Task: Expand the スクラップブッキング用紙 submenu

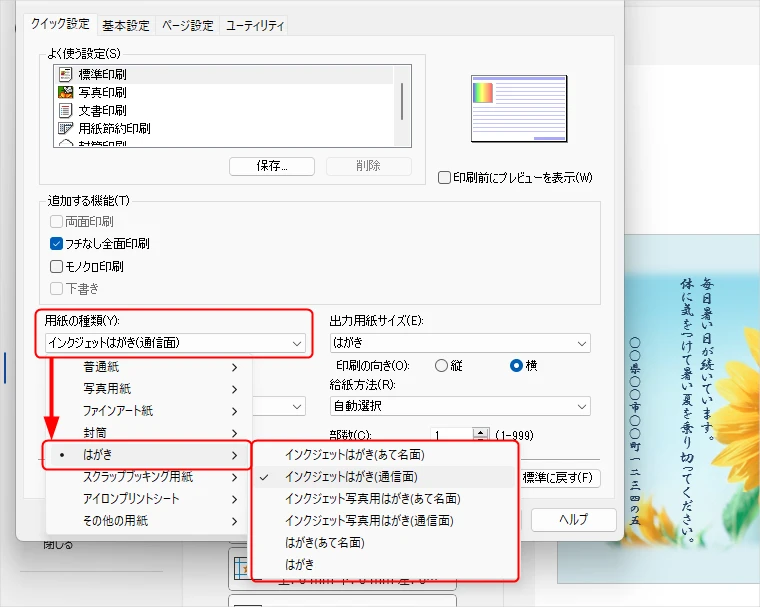Action: click(149, 477)
